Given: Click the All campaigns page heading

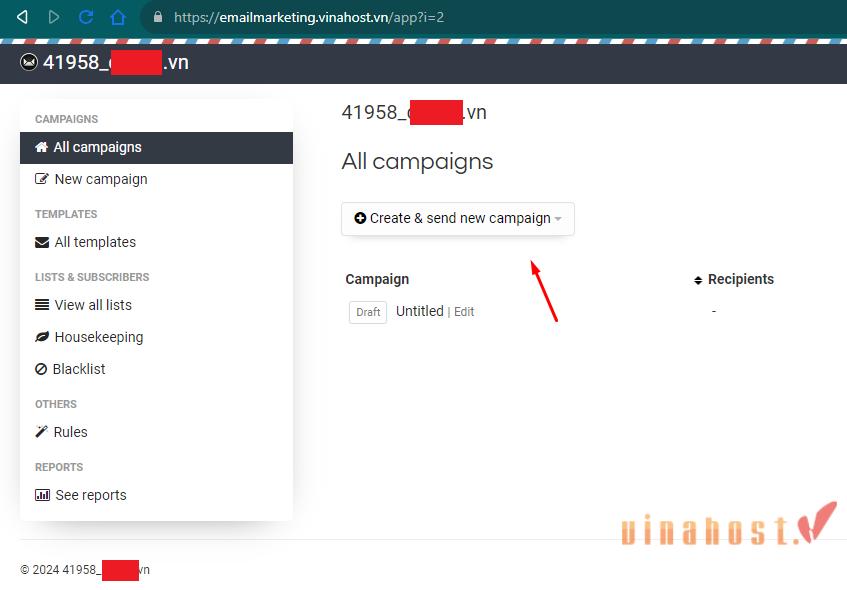Looking at the screenshot, I should 417,162.
